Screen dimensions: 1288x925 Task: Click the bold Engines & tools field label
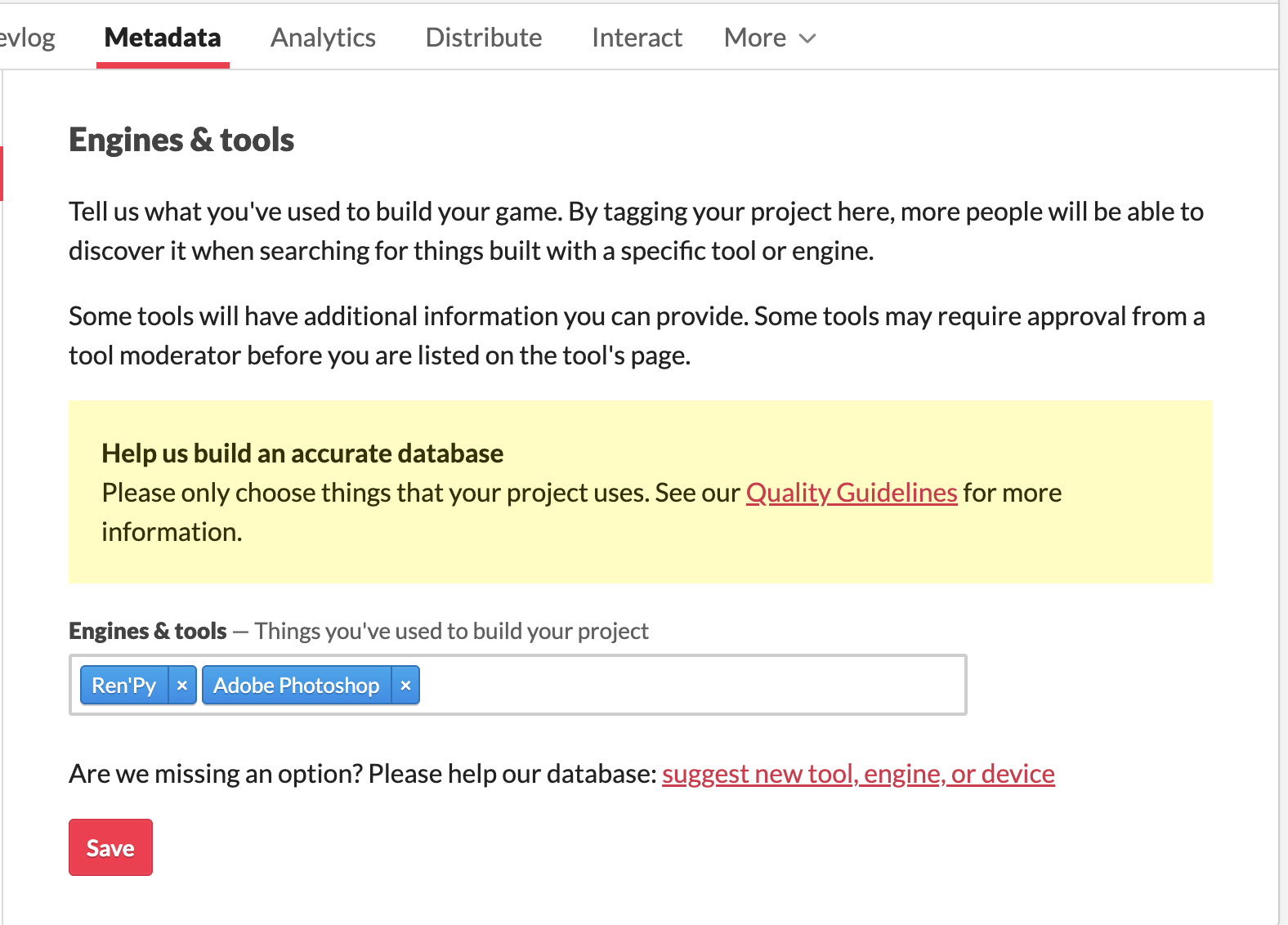click(x=148, y=631)
